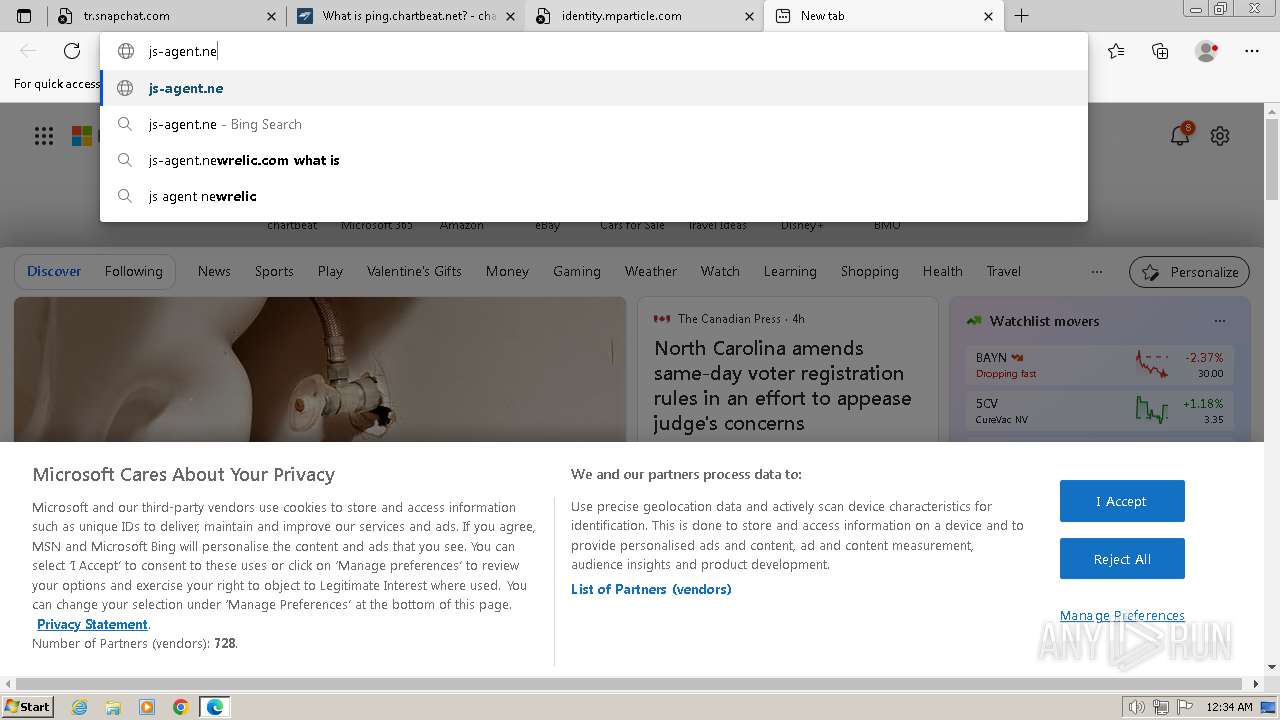This screenshot has width=1280, height=720.
Task: Choose the 'js agent newrelic' suggestion
Action: tap(594, 196)
